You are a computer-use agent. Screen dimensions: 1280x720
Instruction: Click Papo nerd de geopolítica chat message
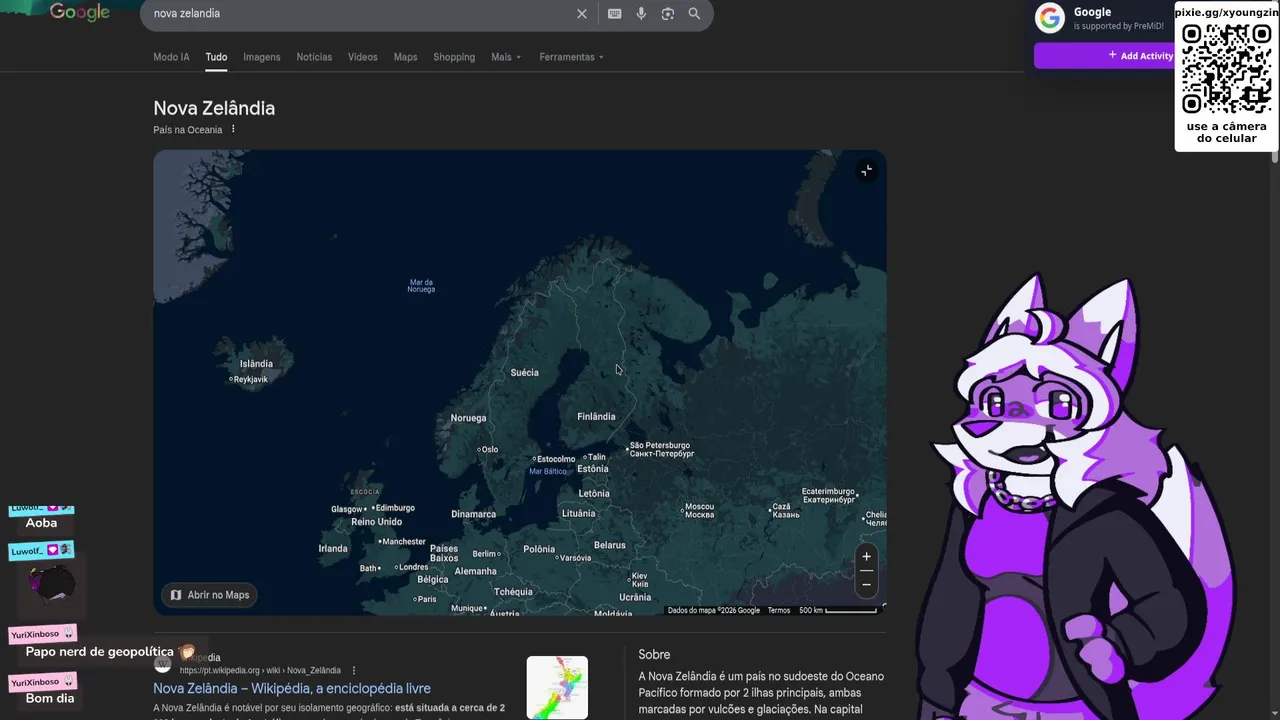(x=100, y=652)
